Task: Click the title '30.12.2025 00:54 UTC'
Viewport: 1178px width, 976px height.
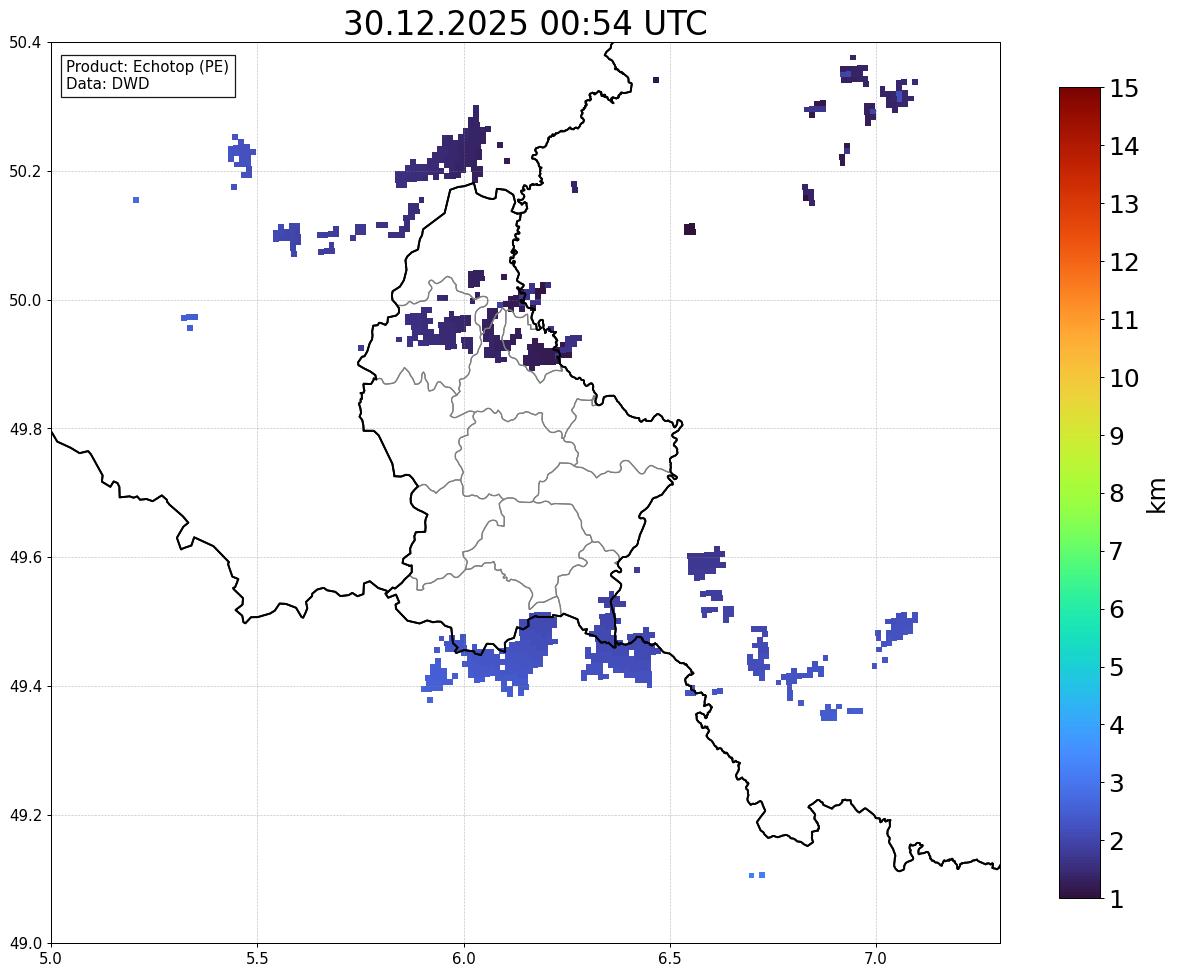Action: pos(525,23)
